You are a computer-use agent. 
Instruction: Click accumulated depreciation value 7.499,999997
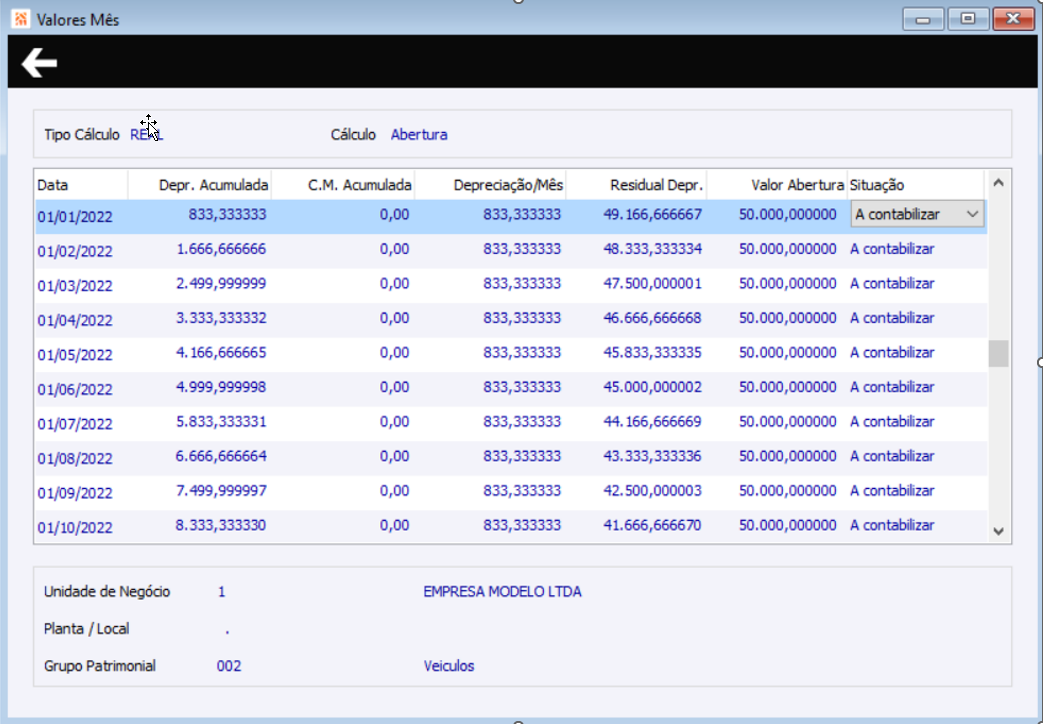click(x=221, y=491)
